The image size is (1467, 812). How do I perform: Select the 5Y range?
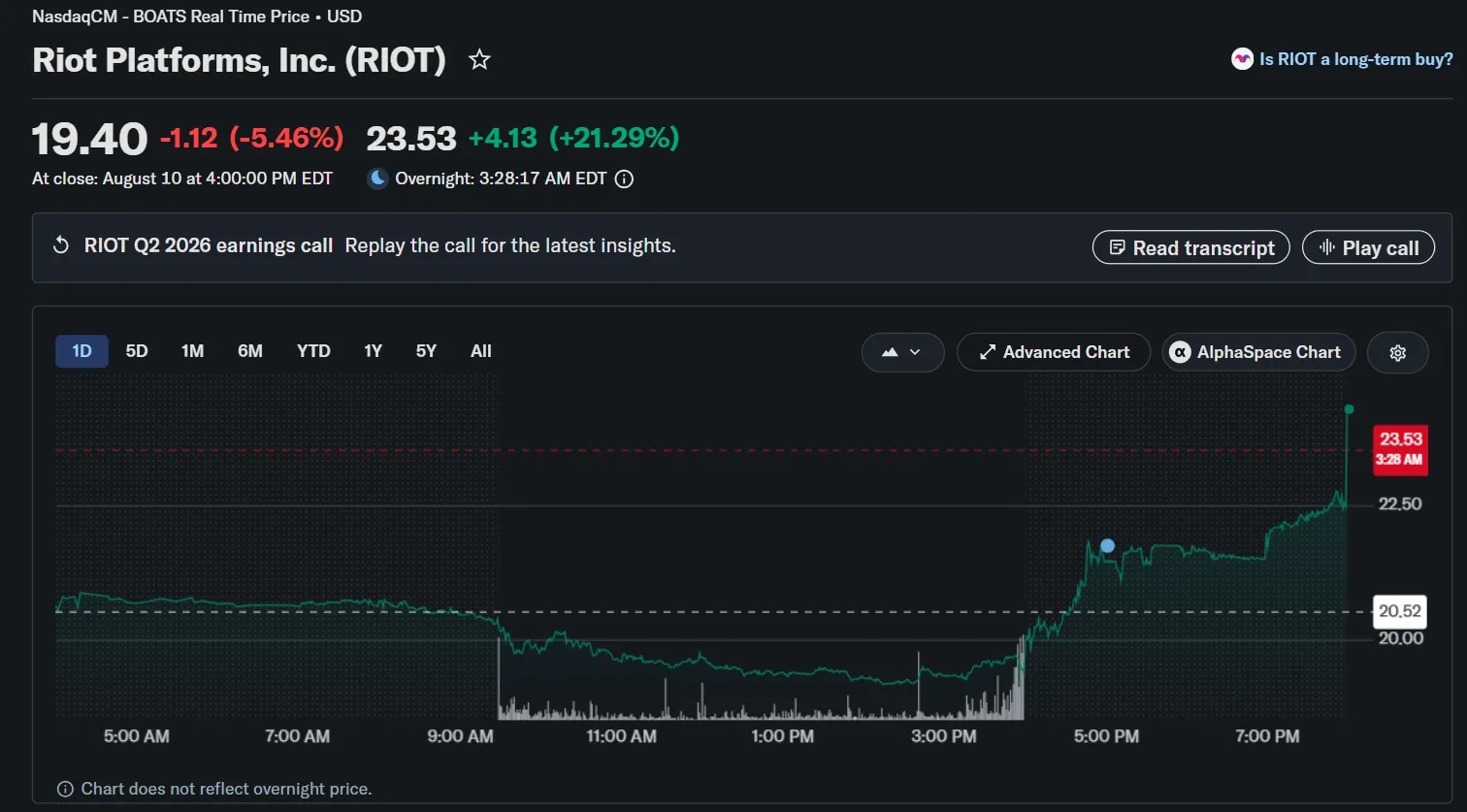click(426, 351)
